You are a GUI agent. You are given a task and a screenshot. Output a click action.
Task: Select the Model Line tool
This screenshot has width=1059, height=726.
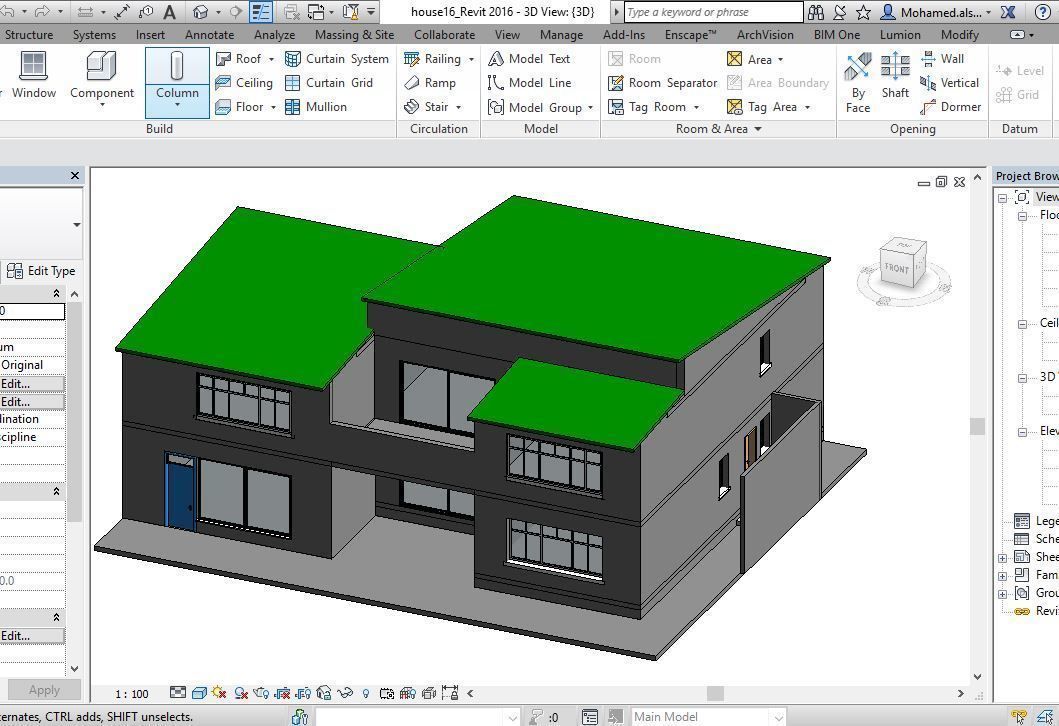coord(530,82)
